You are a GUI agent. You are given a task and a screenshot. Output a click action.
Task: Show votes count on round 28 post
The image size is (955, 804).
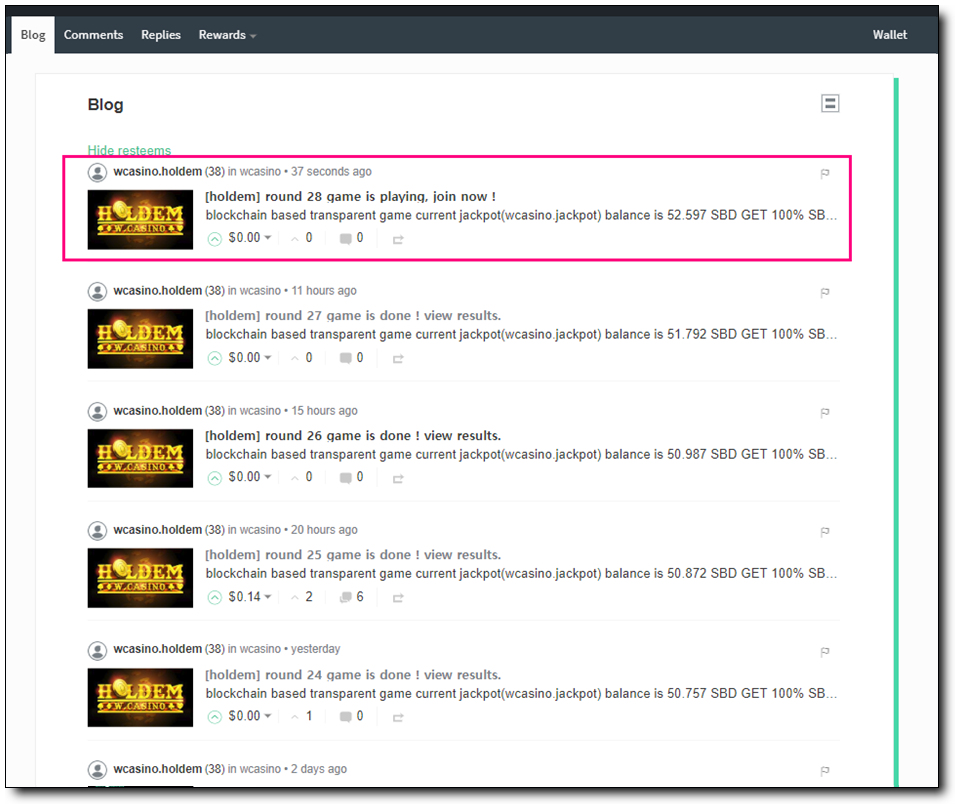tap(302, 238)
